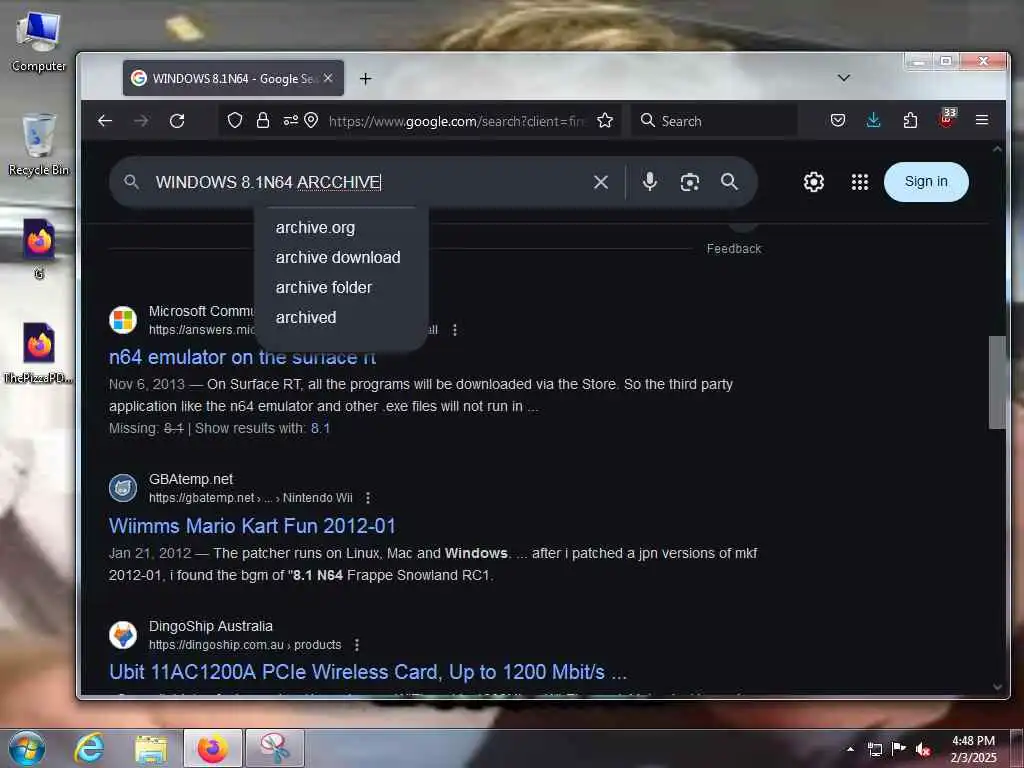
Task: Bookmark this page with the star icon
Action: [605, 120]
